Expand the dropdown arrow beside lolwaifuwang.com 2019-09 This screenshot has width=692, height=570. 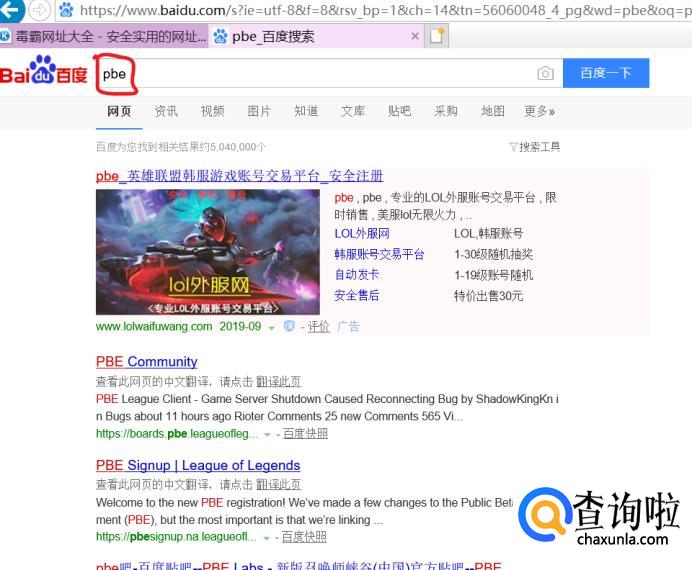click(x=271, y=327)
